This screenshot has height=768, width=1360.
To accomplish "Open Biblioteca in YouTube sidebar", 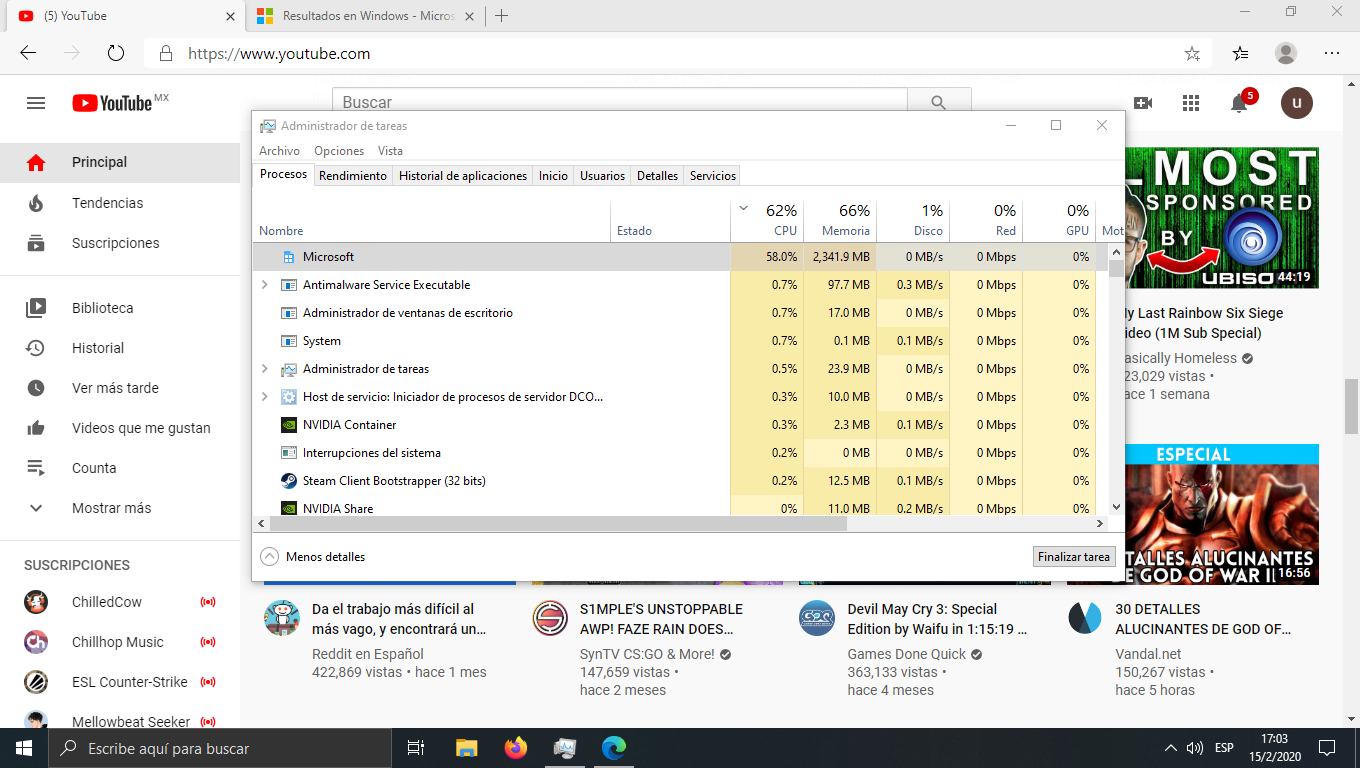I will click(x=120, y=308).
